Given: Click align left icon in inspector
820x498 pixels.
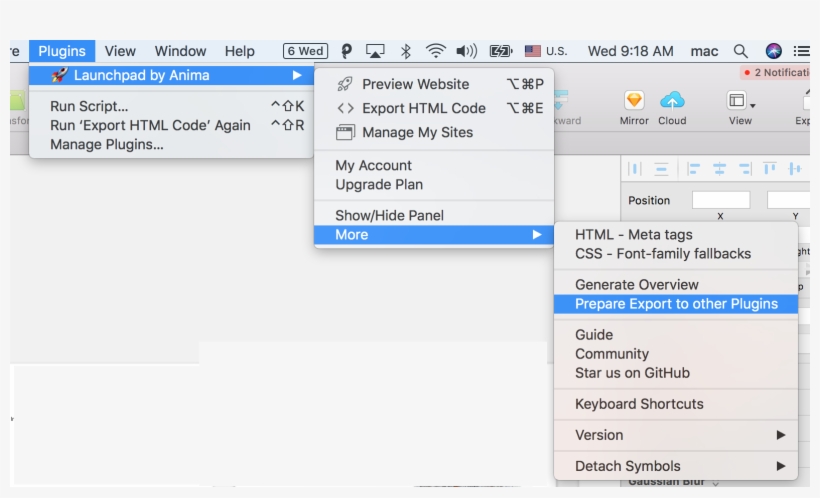Looking at the screenshot, I should [x=693, y=169].
